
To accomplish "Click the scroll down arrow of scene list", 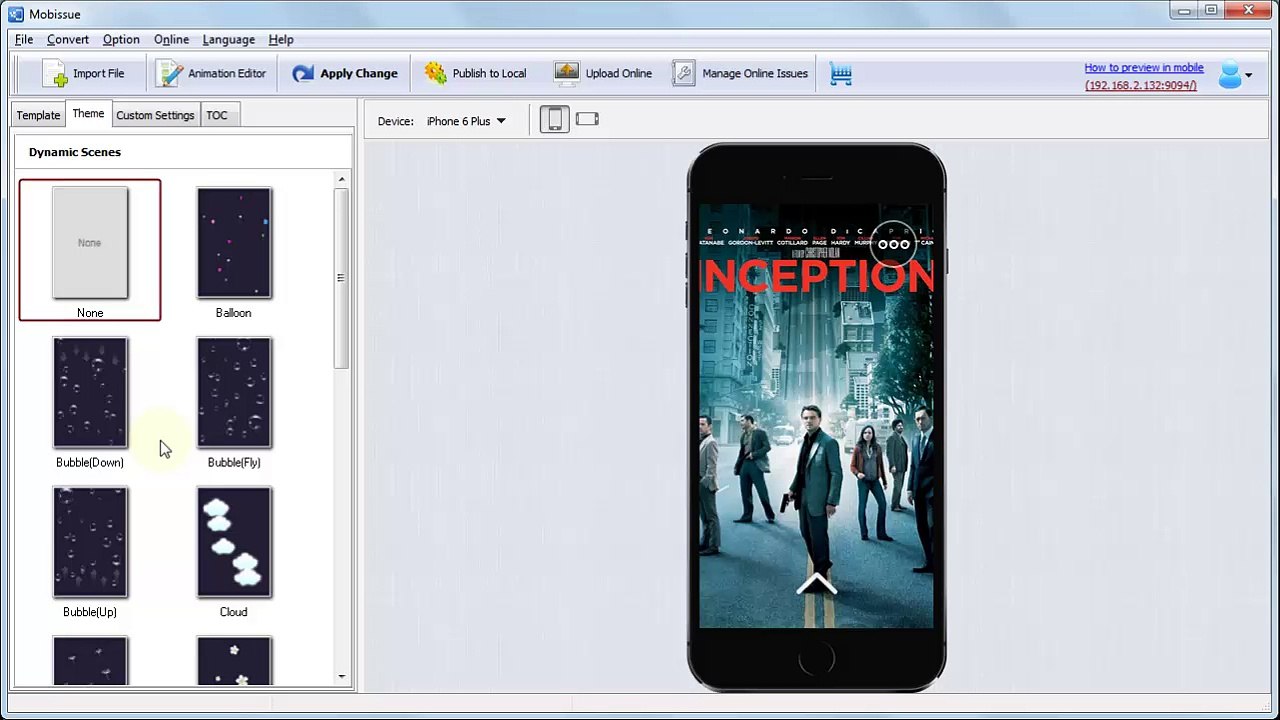I will tap(342, 677).
